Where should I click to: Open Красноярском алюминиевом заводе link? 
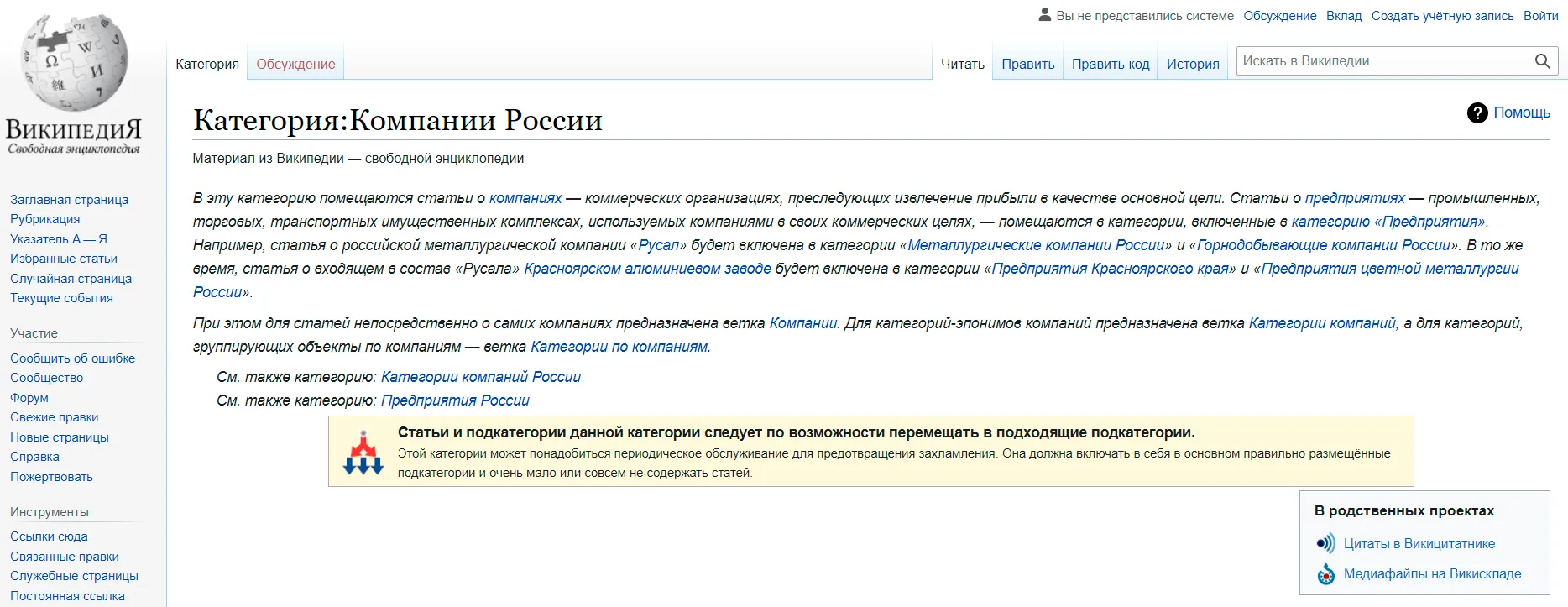[647, 269]
